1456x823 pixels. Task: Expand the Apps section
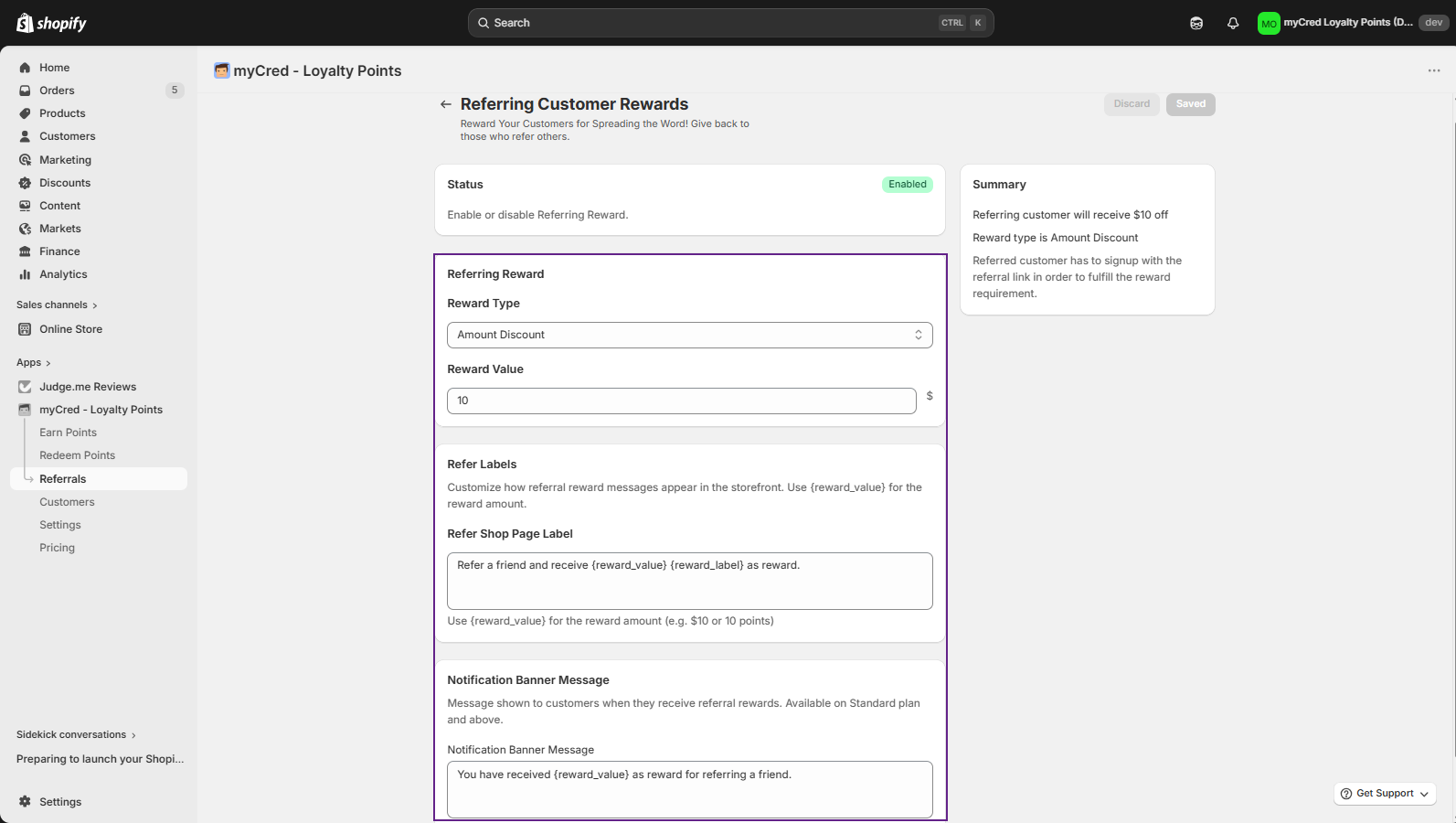(x=34, y=363)
